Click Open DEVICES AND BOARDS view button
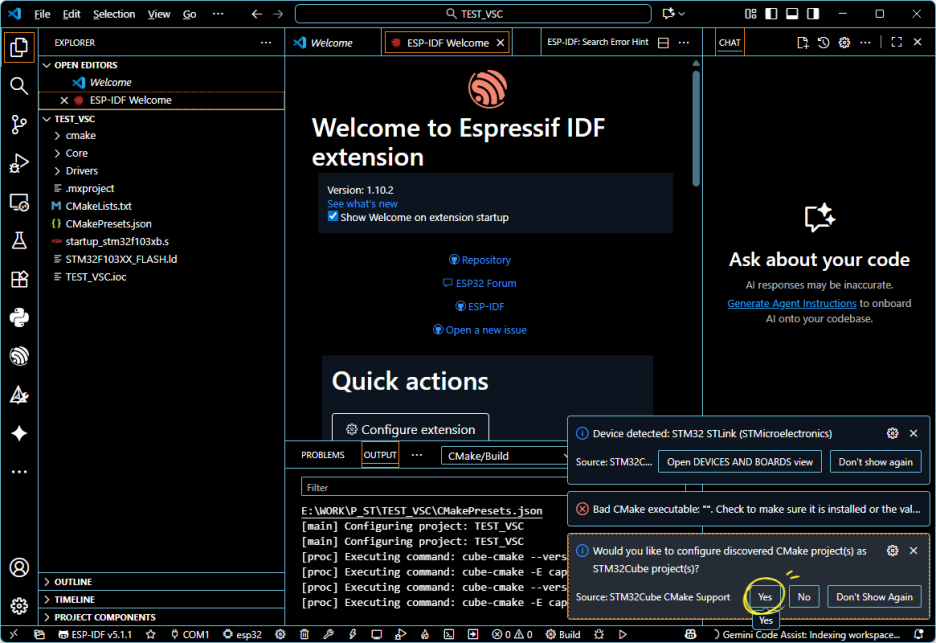 740,462
